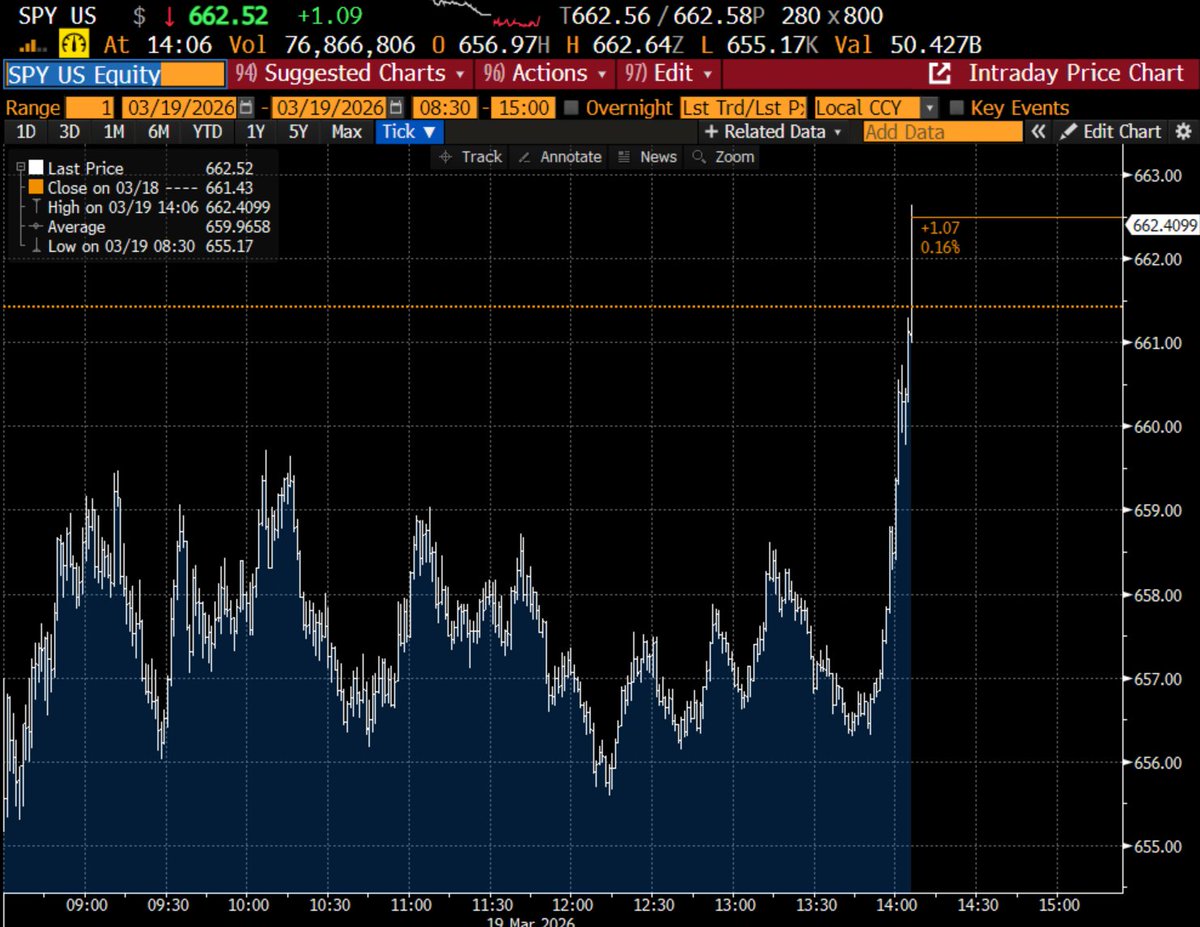Click the 14:00 time axis label
This screenshot has height=927, width=1200.
click(x=897, y=905)
